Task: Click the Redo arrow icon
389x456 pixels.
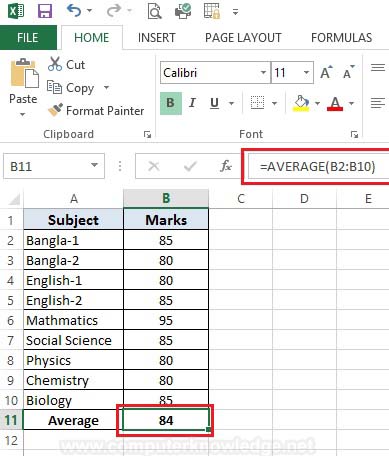Action: click(x=114, y=11)
